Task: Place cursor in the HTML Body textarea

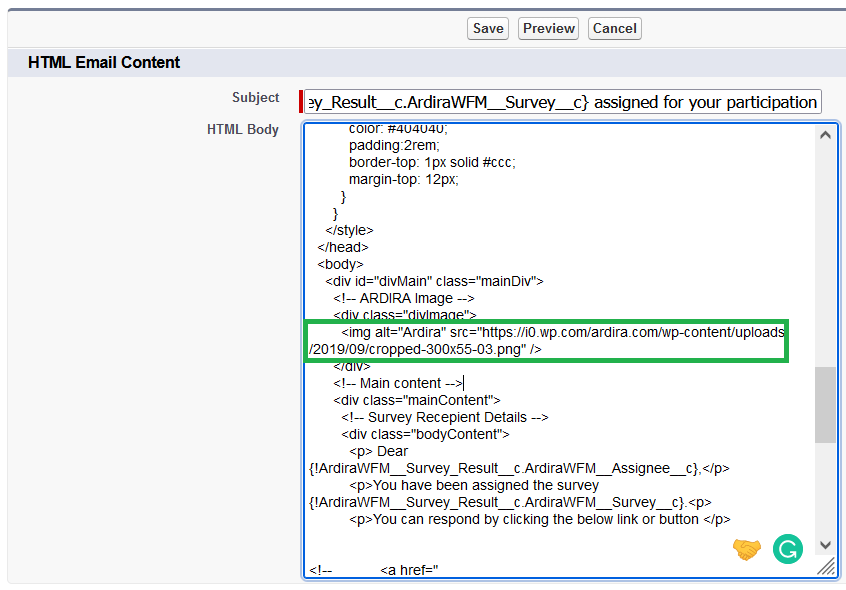Action: pos(550,280)
